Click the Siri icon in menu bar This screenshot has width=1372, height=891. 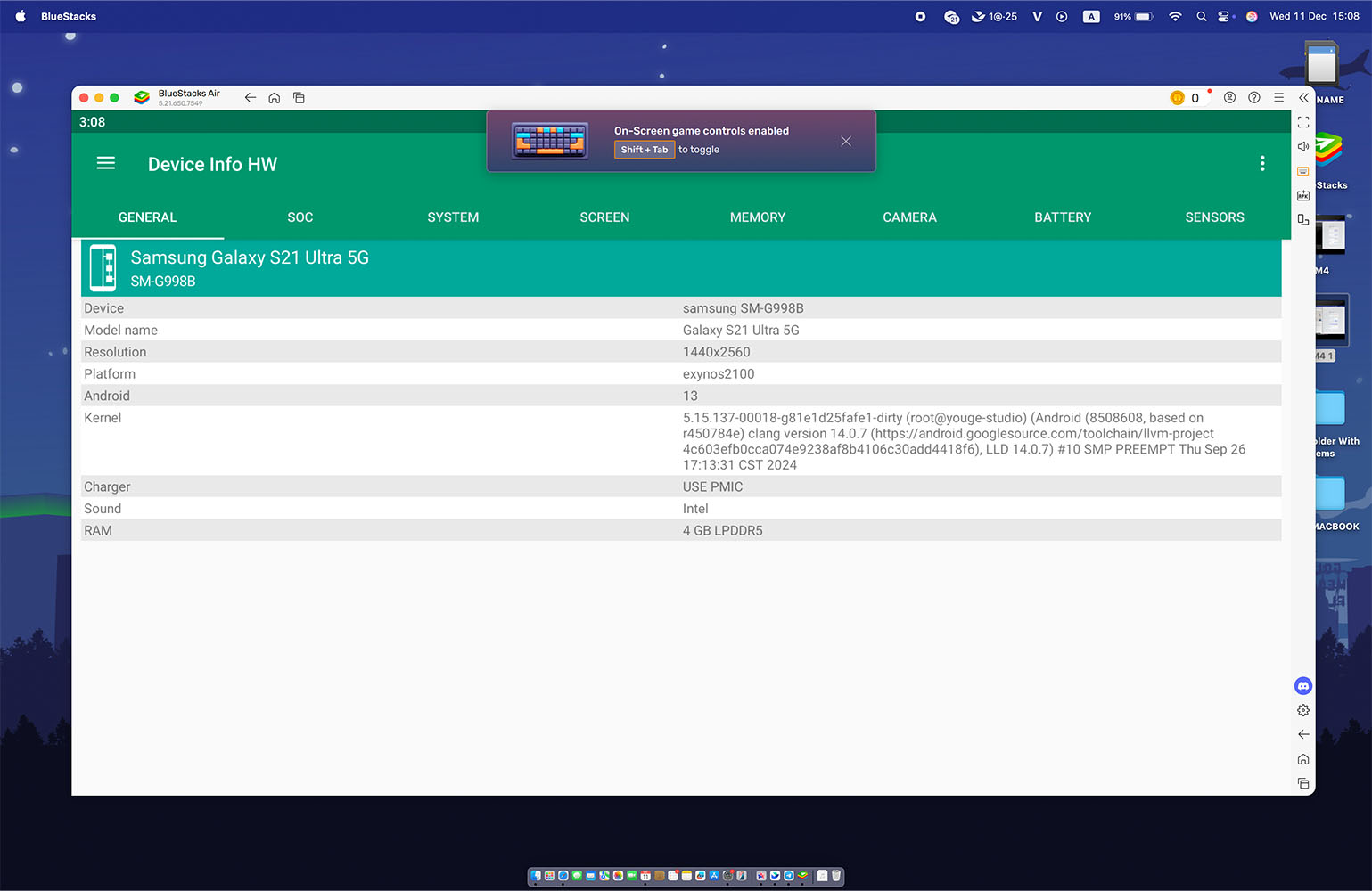tap(1252, 16)
